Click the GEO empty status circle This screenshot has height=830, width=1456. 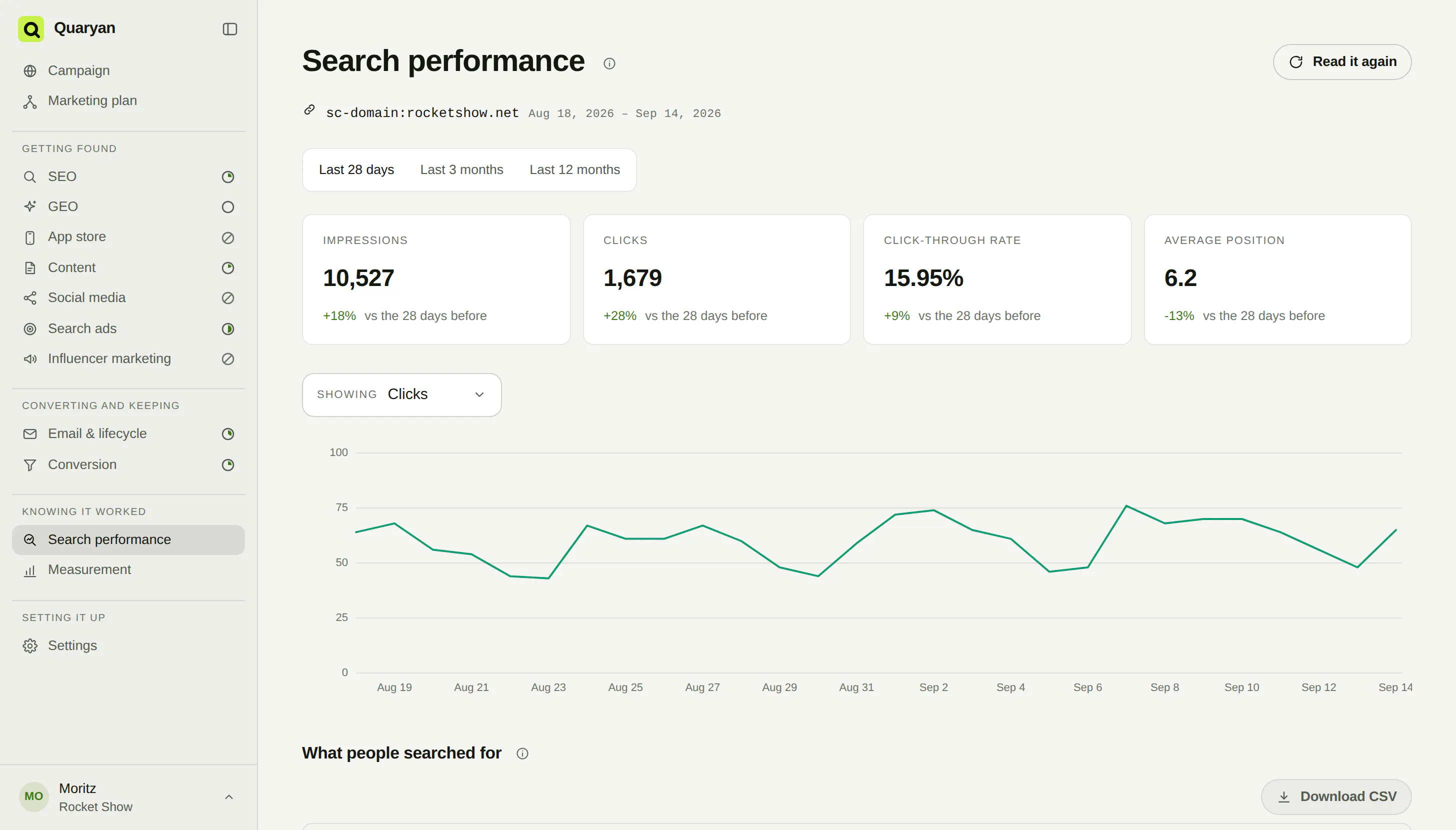(x=228, y=207)
